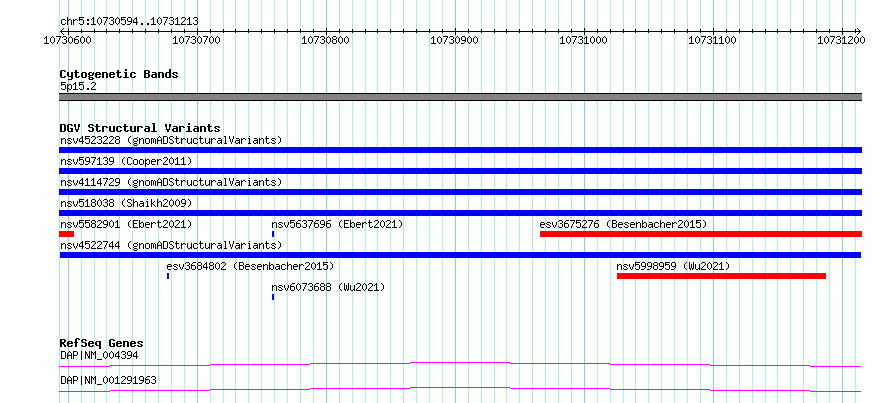Click ruler position 10731000
The height and width of the screenshot is (403, 890).
click(x=583, y=40)
